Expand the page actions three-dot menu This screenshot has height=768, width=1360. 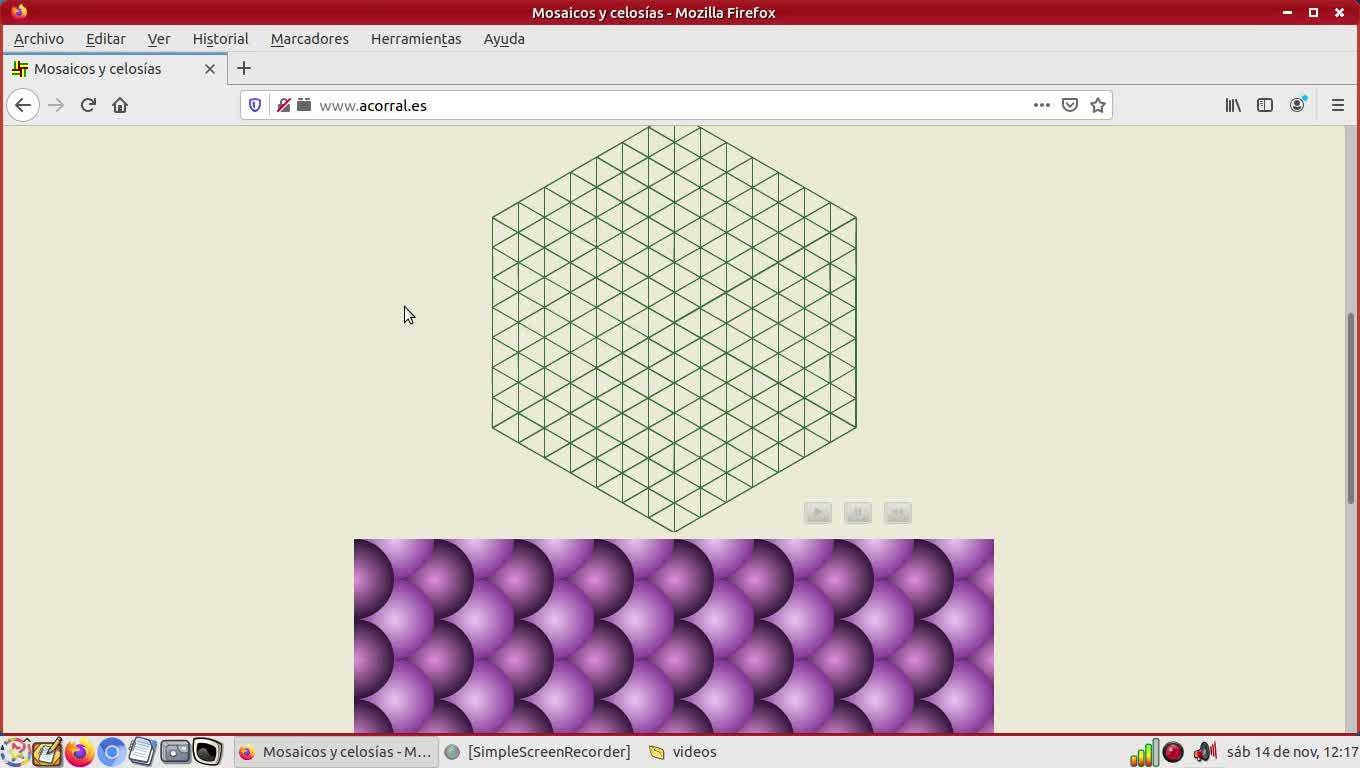coord(1041,105)
